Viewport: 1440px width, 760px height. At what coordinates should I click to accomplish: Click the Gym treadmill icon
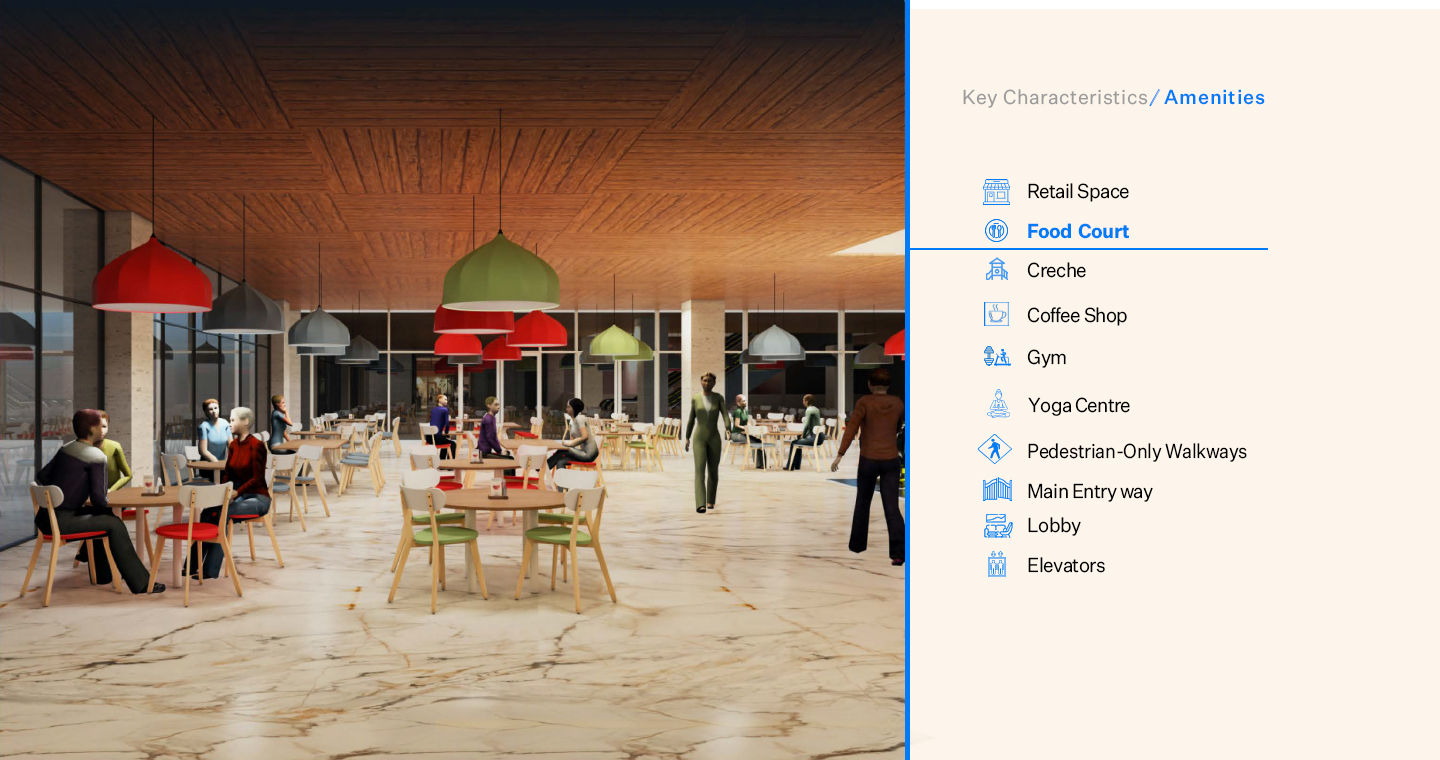(996, 357)
